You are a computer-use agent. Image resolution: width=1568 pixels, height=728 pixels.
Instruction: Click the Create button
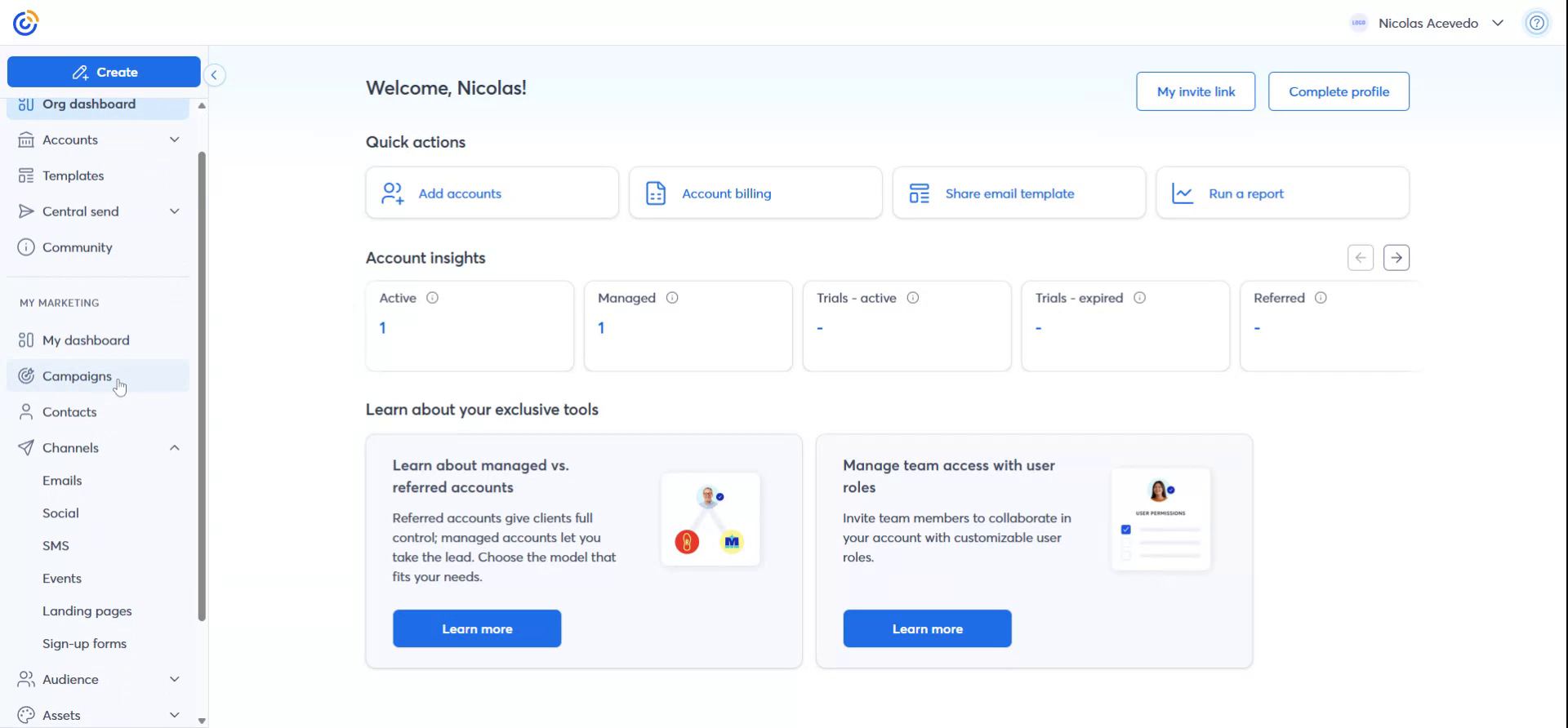(x=104, y=72)
